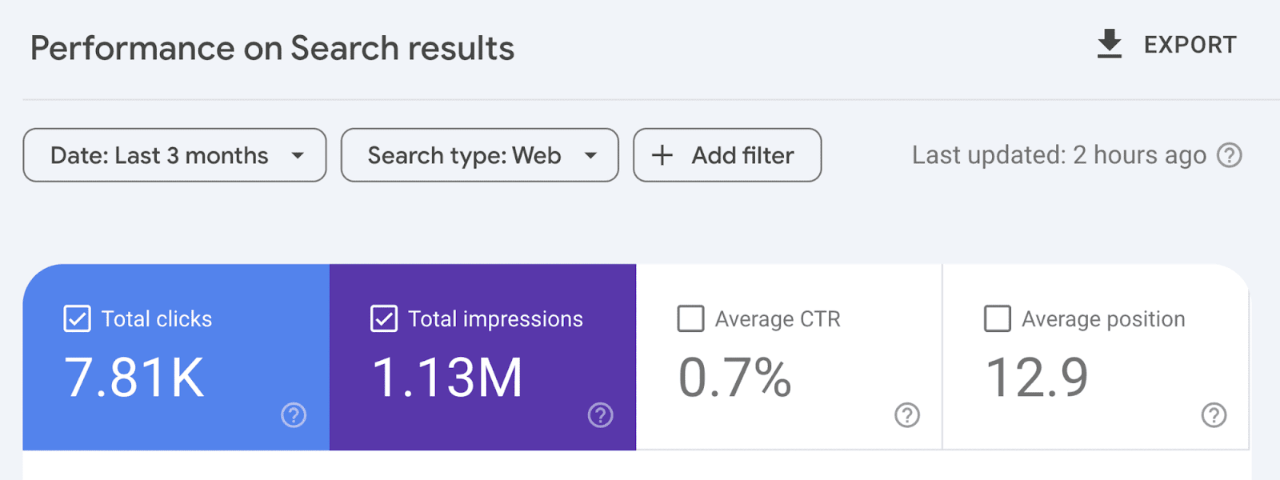Click the plus icon for Add filter
Image resolution: width=1280 pixels, height=480 pixels.
[662, 156]
